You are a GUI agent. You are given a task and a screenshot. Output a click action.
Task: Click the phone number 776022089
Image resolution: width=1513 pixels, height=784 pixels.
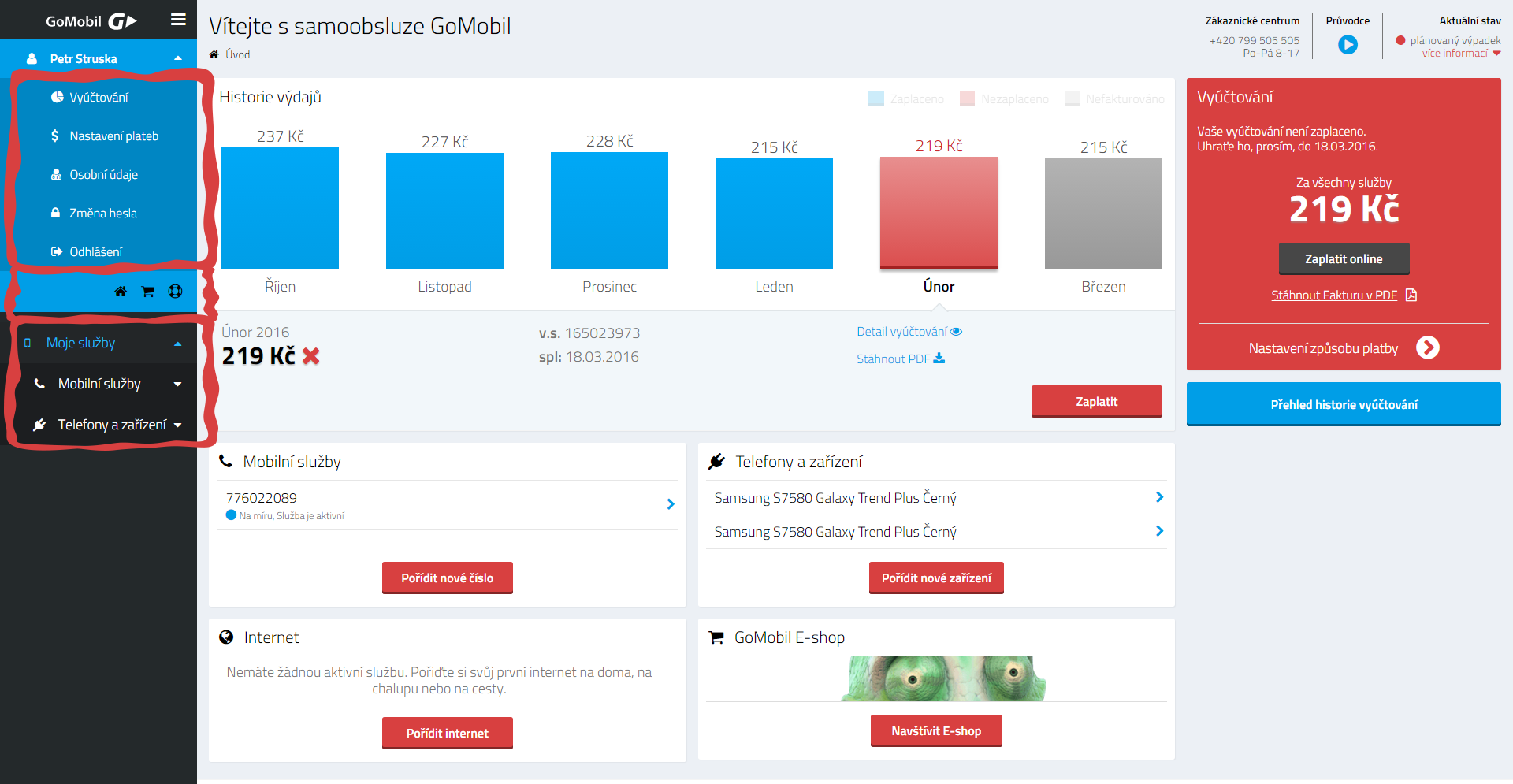coord(262,498)
